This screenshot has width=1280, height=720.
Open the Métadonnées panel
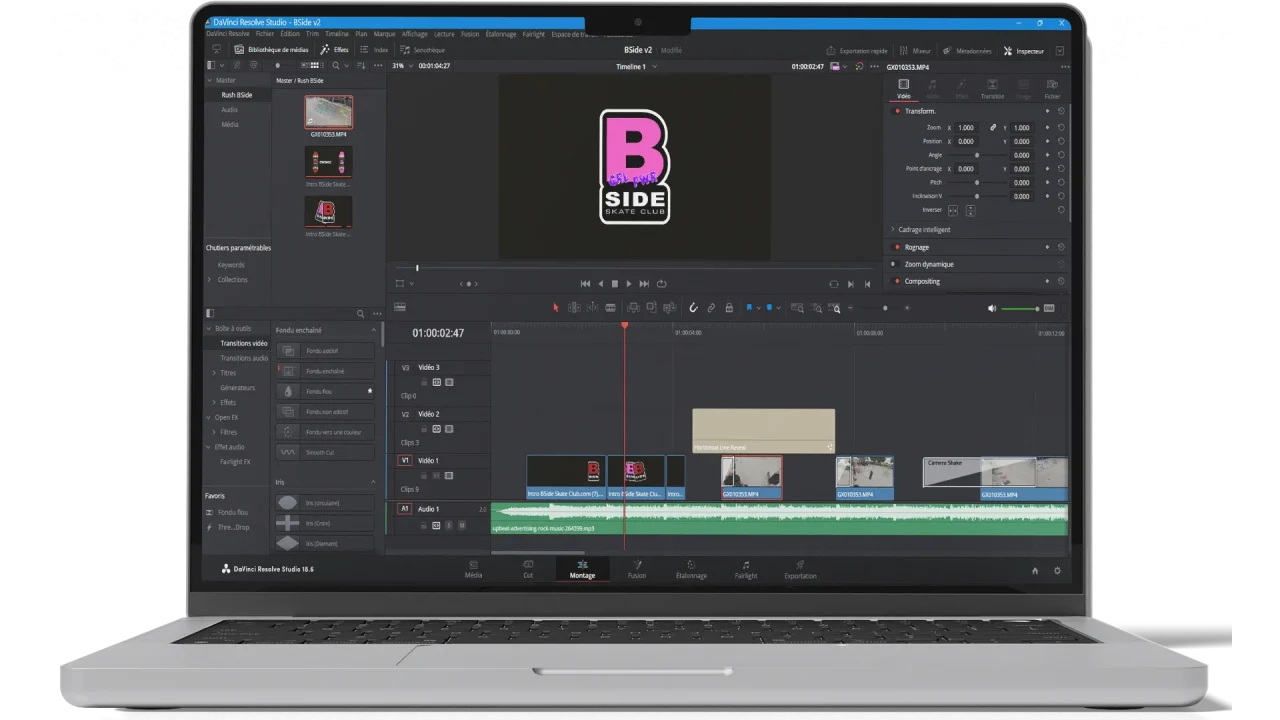[x=967, y=51]
